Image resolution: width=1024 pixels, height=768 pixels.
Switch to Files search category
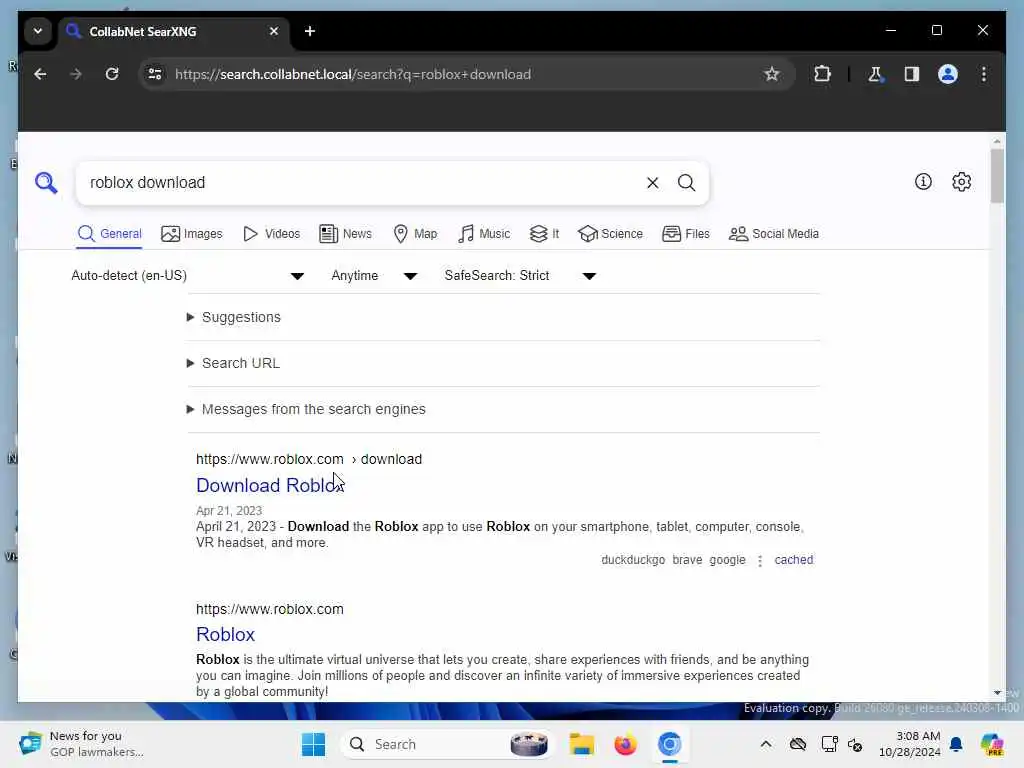686,234
